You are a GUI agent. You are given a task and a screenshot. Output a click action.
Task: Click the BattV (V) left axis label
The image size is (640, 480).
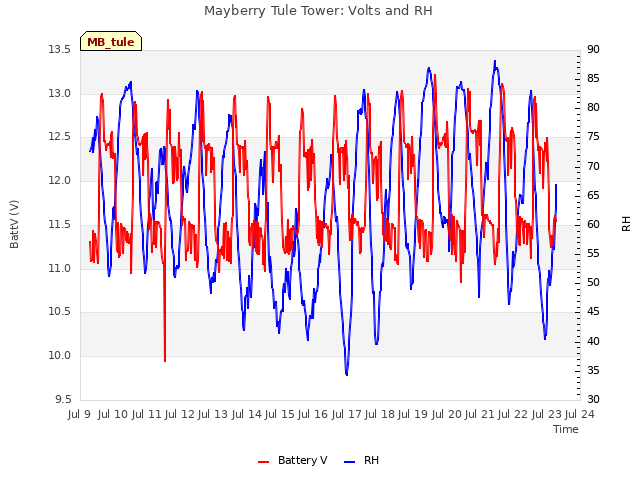pos(14,224)
